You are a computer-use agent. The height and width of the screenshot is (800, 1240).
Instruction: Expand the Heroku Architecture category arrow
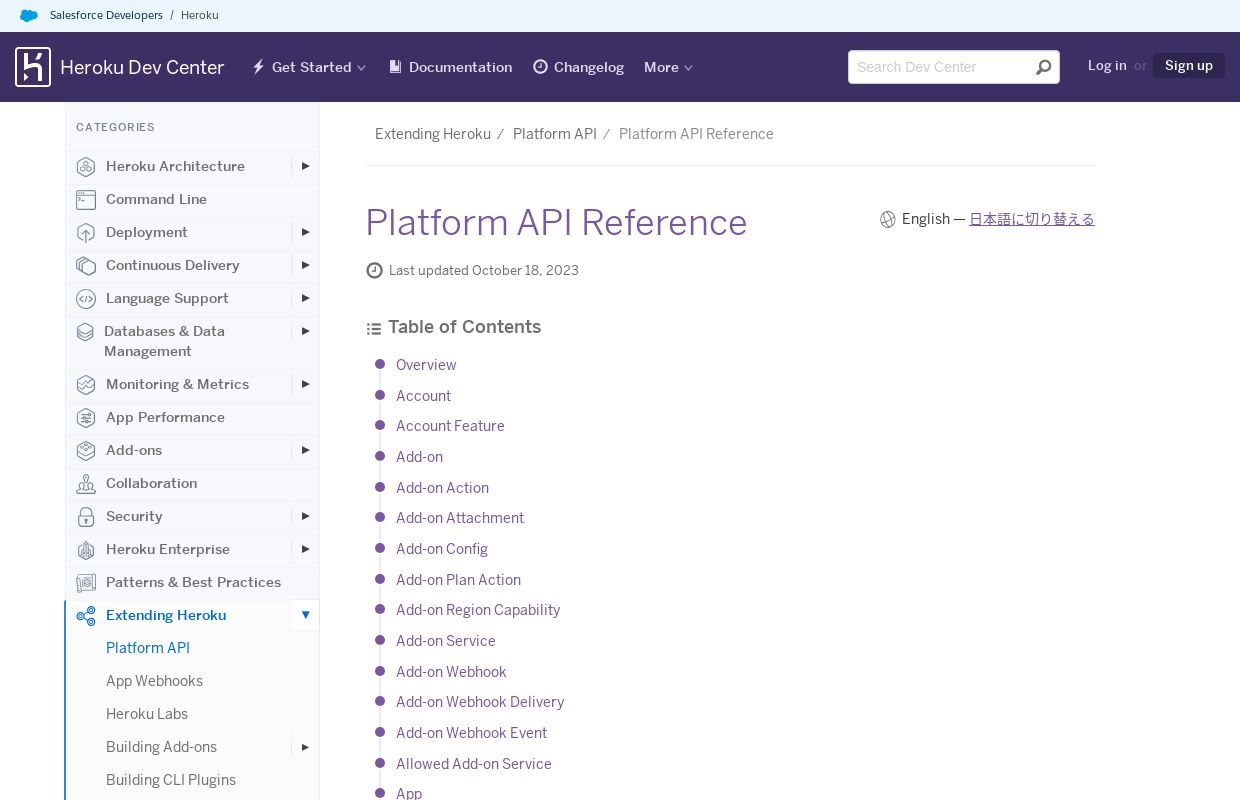[305, 166]
